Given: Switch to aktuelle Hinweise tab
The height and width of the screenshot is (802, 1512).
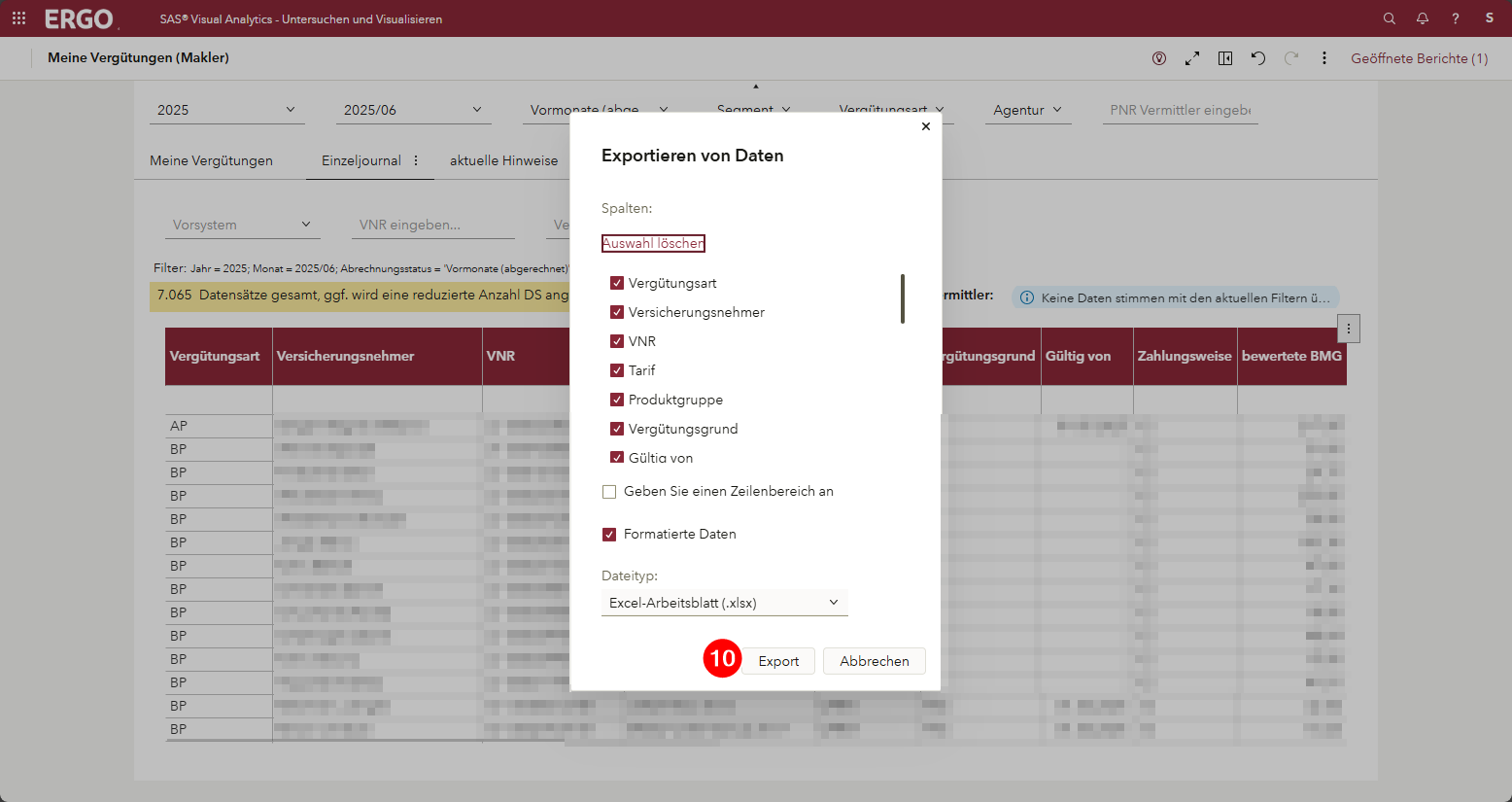Looking at the screenshot, I should pyautogui.click(x=503, y=160).
